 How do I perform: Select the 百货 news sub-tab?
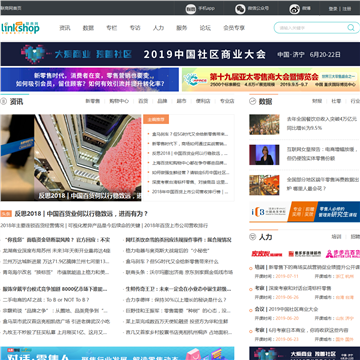click(143, 101)
